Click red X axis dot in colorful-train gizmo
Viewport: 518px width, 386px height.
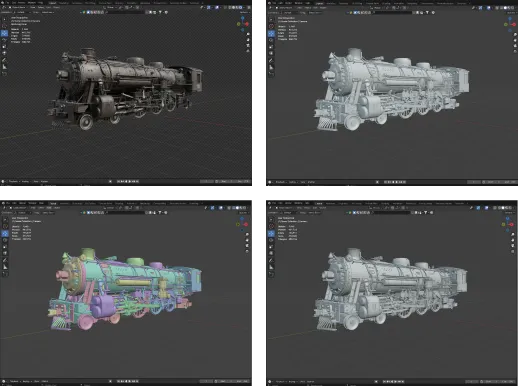(x=246, y=224)
